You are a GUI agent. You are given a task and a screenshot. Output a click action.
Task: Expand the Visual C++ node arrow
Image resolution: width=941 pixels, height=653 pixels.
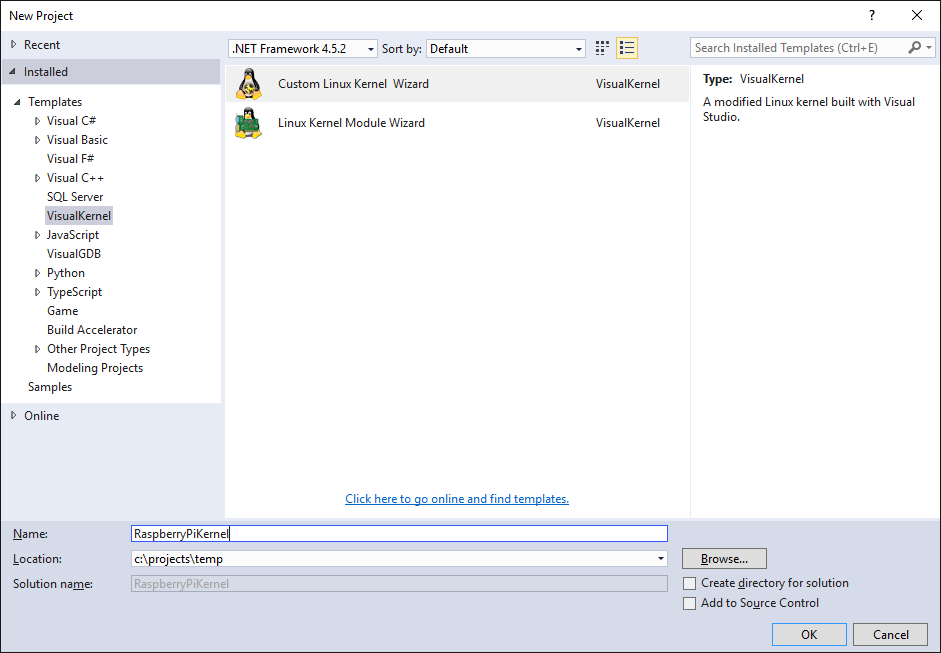pyautogui.click(x=37, y=178)
